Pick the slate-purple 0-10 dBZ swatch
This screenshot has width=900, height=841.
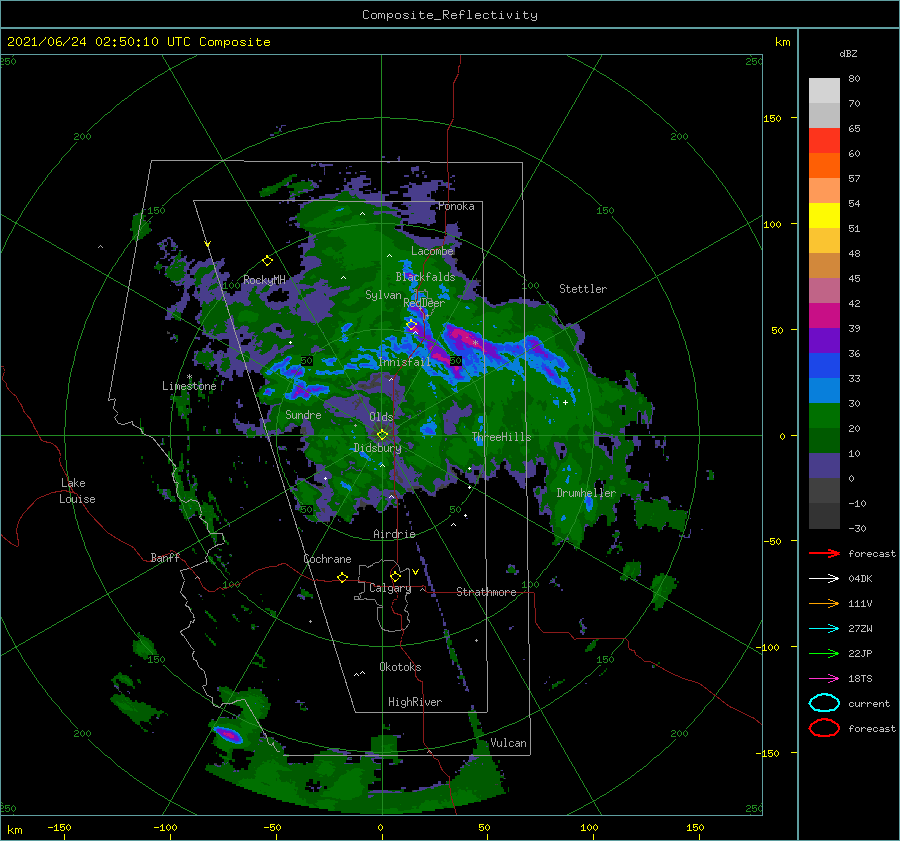coord(824,466)
